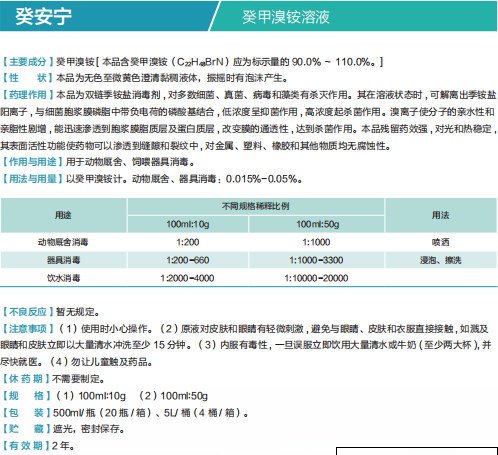Click the 【药理作用】 heading
The height and width of the screenshot is (455, 498).
point(28,95)
